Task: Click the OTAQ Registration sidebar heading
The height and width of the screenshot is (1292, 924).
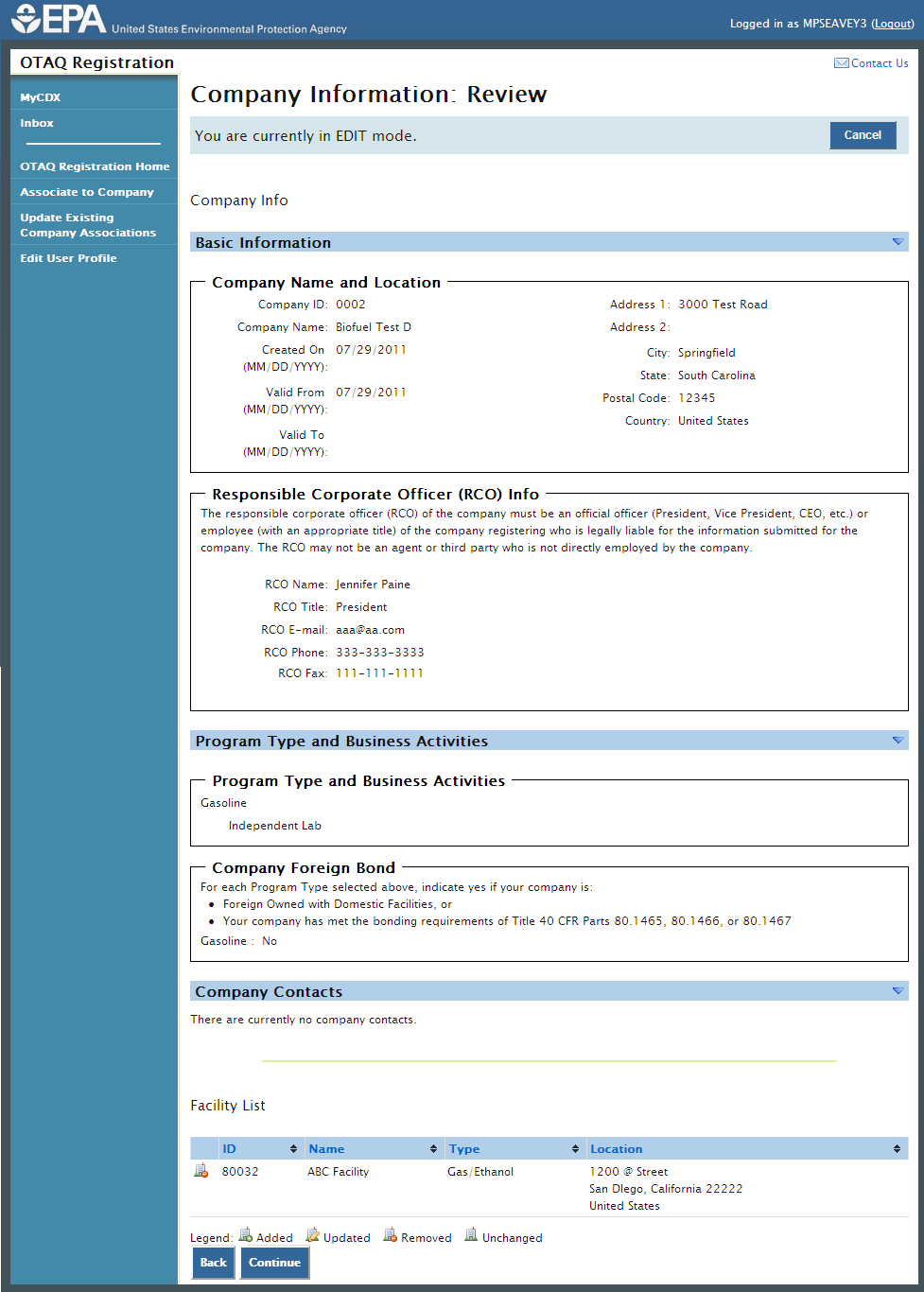Action: pyautogui.click(x=97, y=62)
